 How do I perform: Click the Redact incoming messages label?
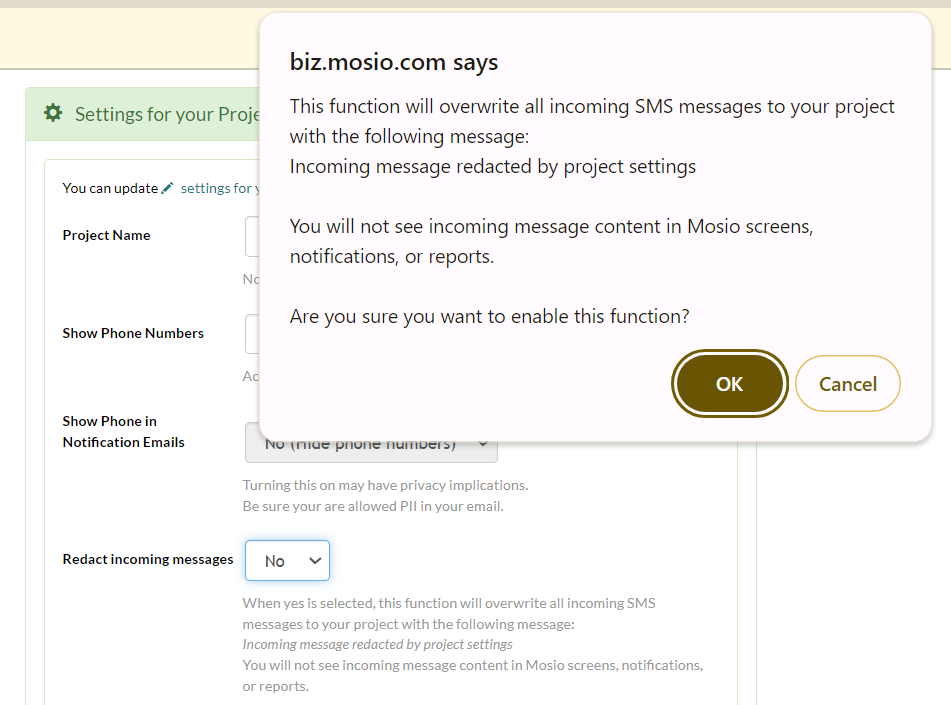[x=147, y=559]
